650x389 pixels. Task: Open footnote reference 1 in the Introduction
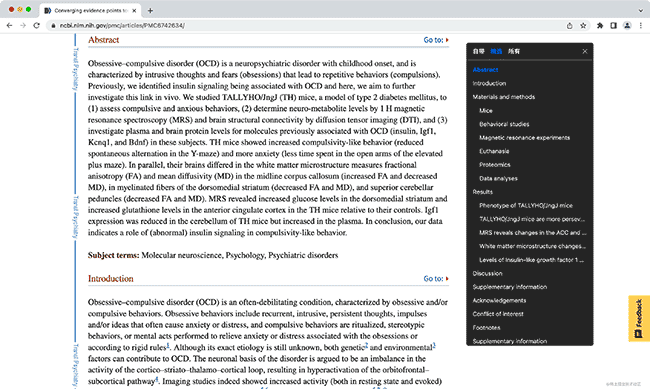coord(168,345)
